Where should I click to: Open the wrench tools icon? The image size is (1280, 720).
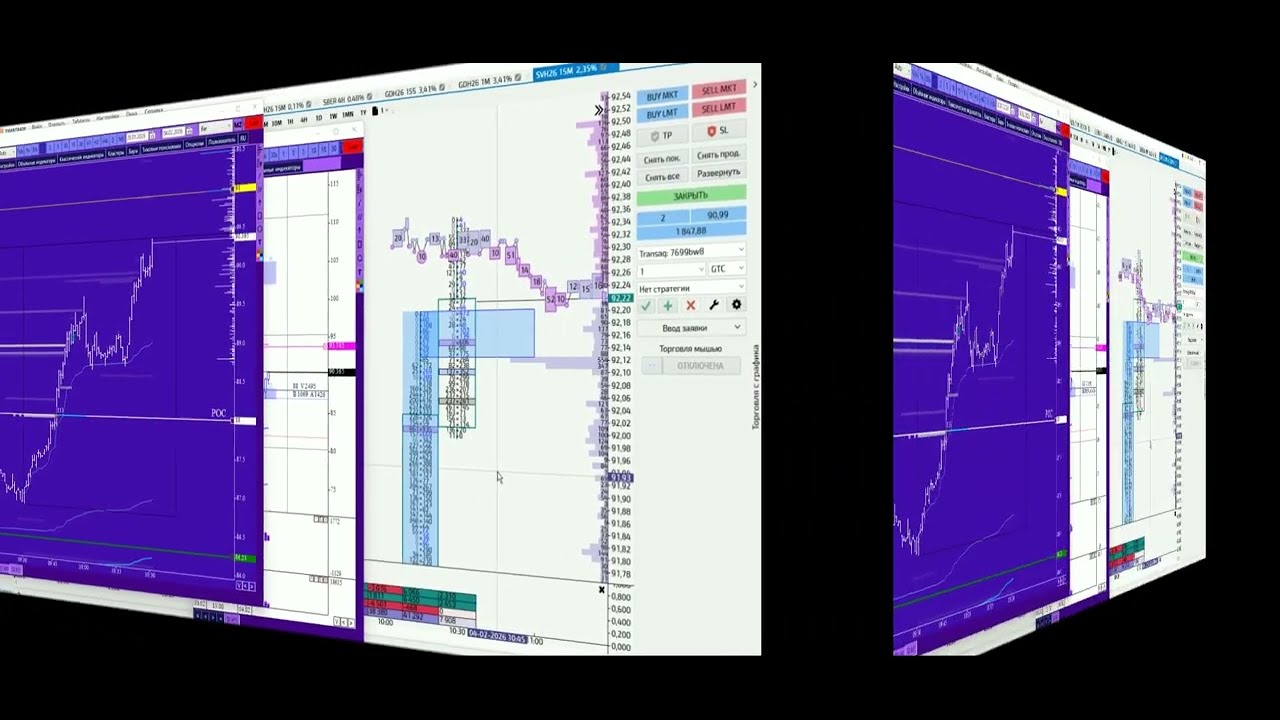714,305
